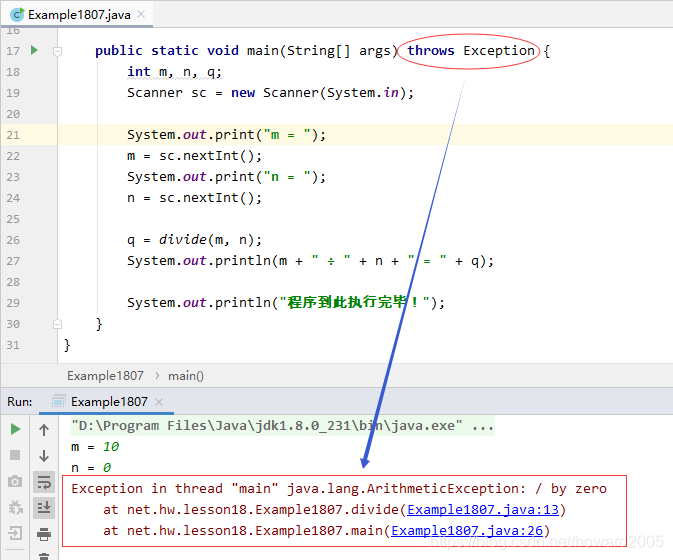Click println statement on line 27
Viewport: 673px width, 560px height.
pos(310,261)
